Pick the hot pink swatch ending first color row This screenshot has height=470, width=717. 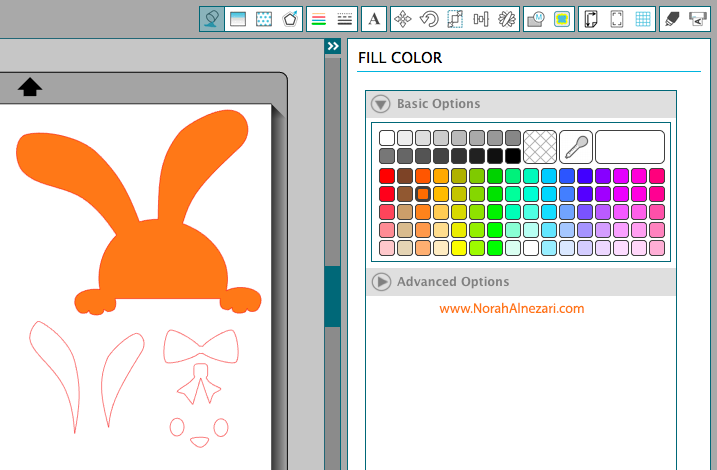click(x=657, y=176)
